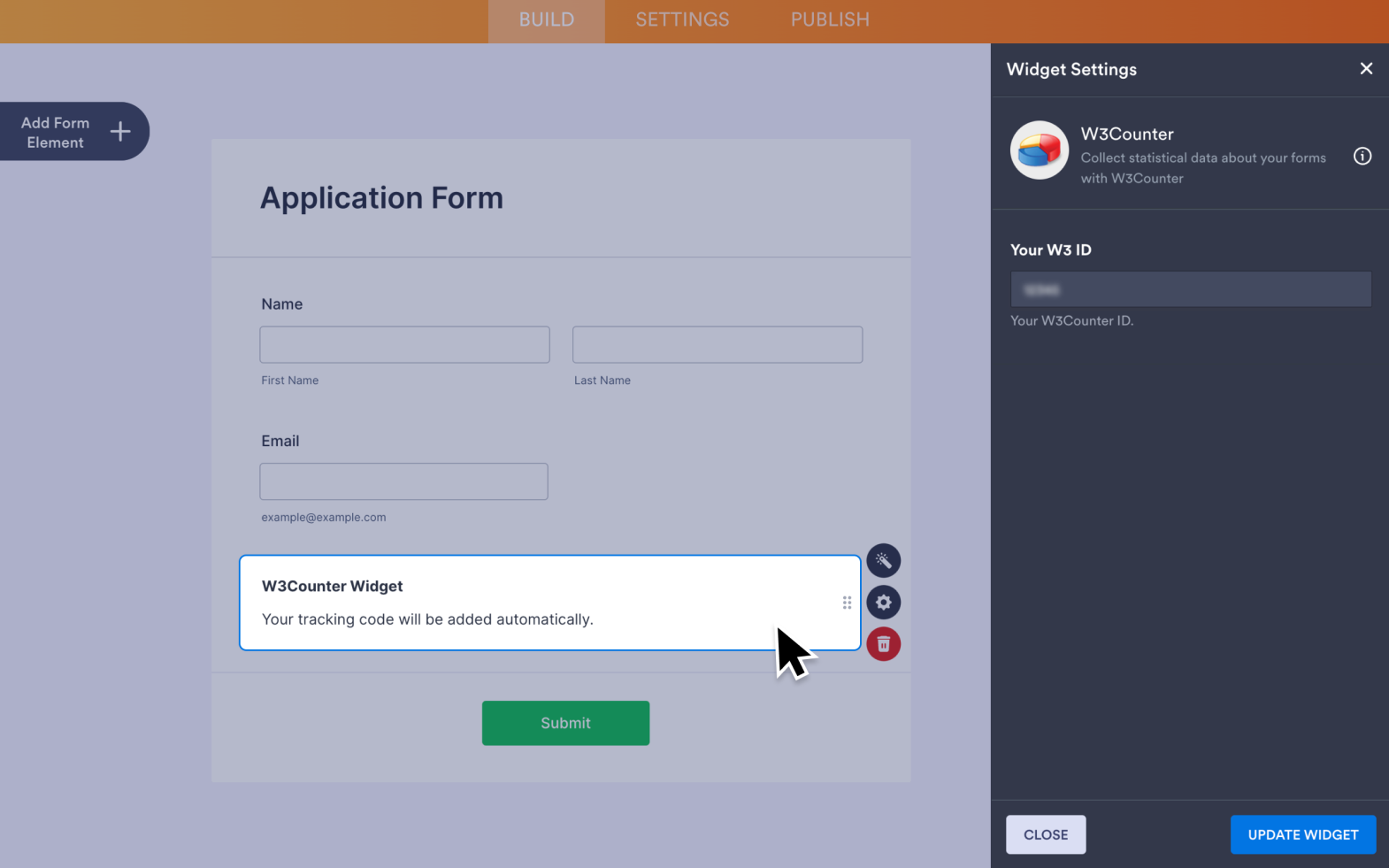
Task: Click the First Name text field
Action: click(404, 344)
